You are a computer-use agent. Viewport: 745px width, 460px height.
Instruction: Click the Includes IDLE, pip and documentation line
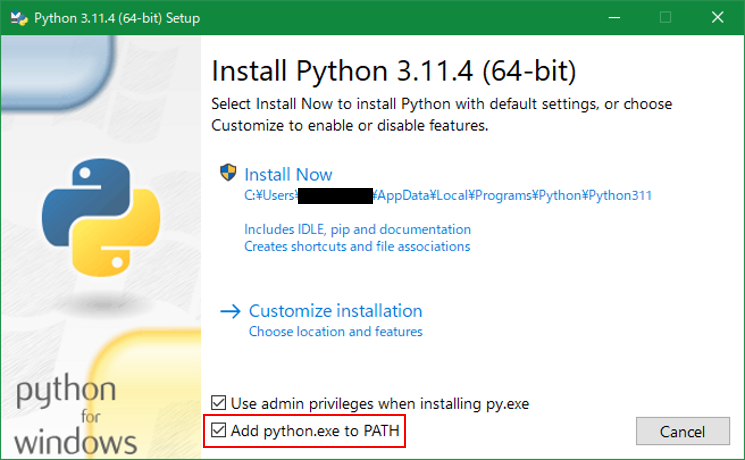357,229
